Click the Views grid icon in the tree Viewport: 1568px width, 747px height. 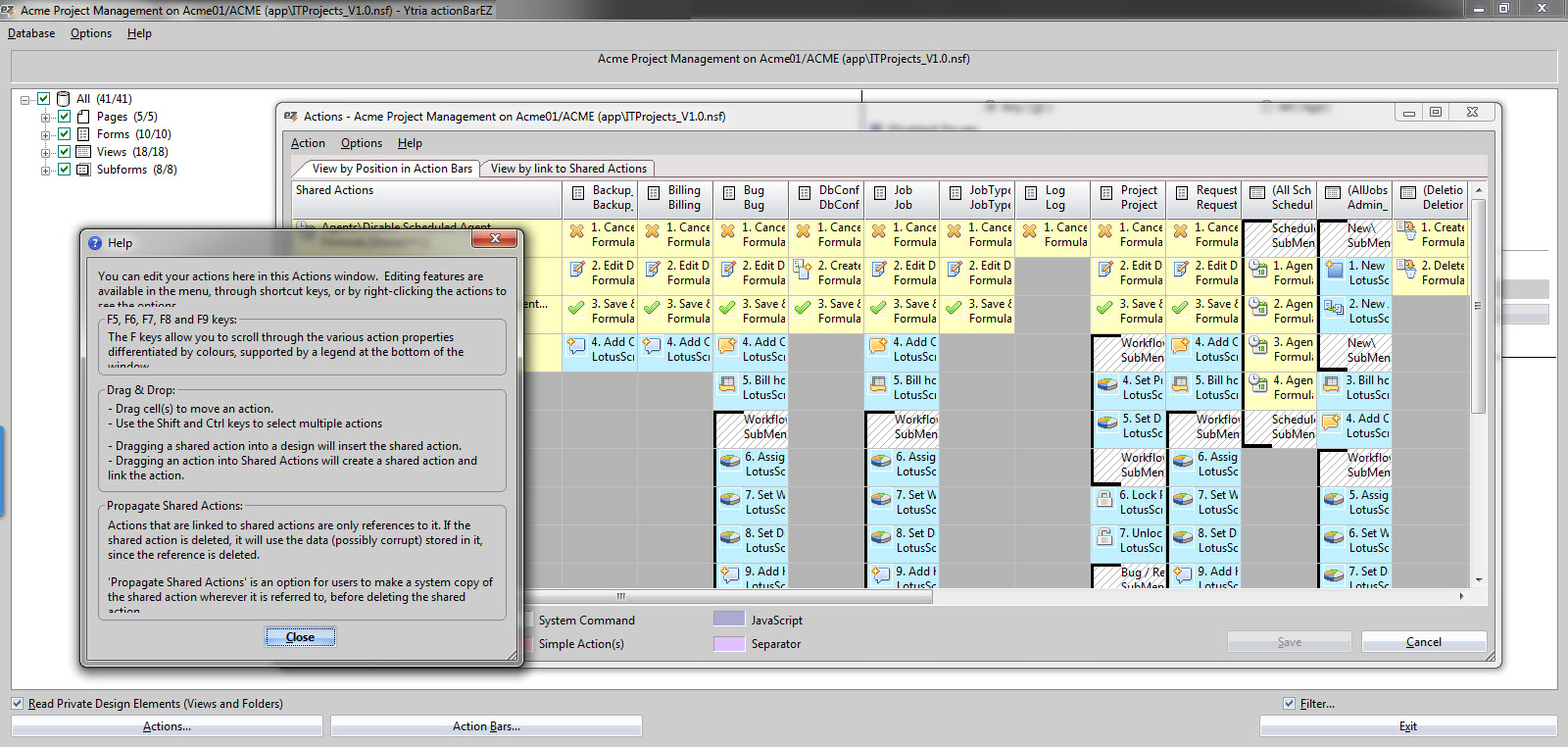(83, 152)
